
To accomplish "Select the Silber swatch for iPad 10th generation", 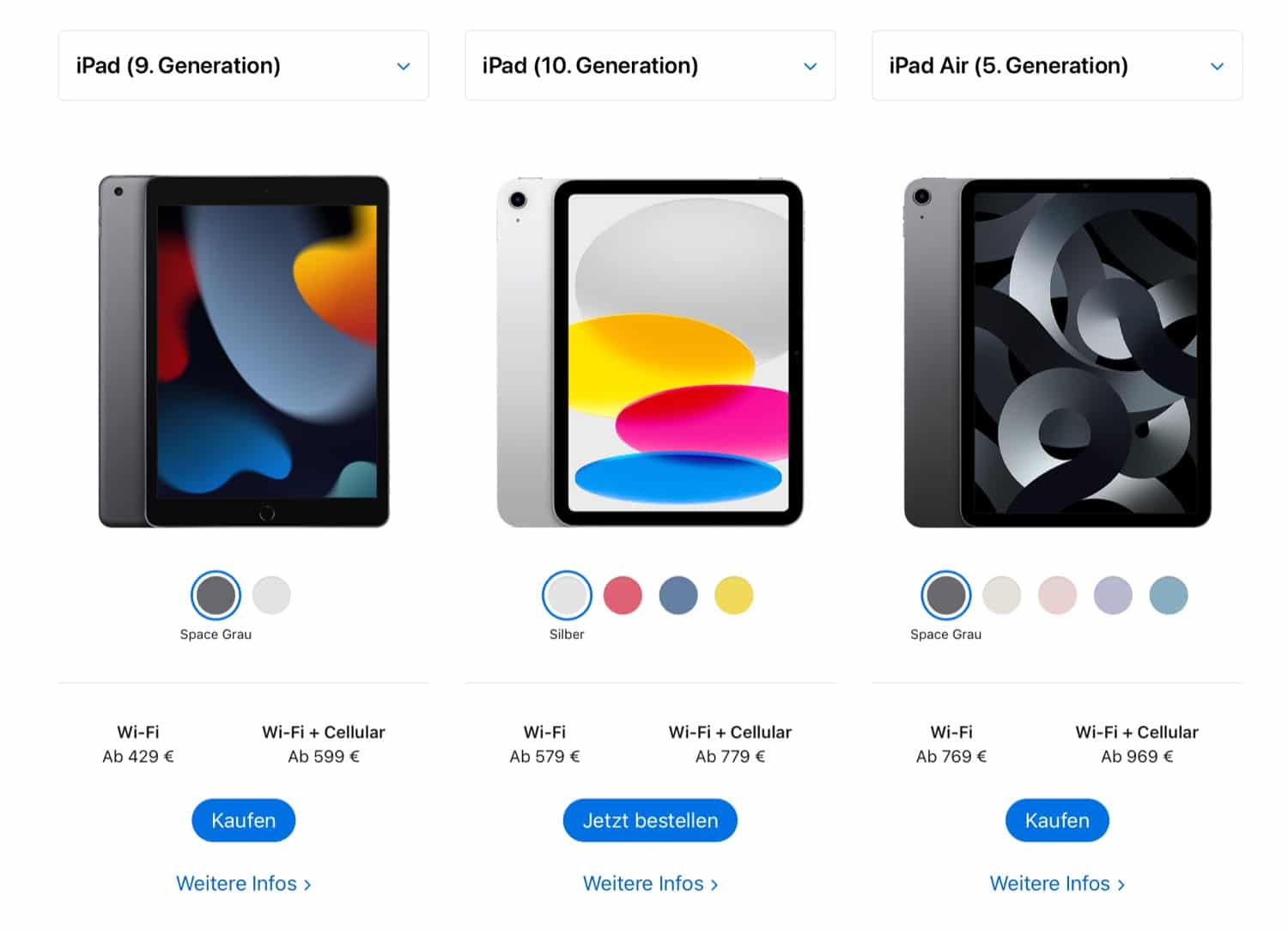I will (x=567, y=595).
